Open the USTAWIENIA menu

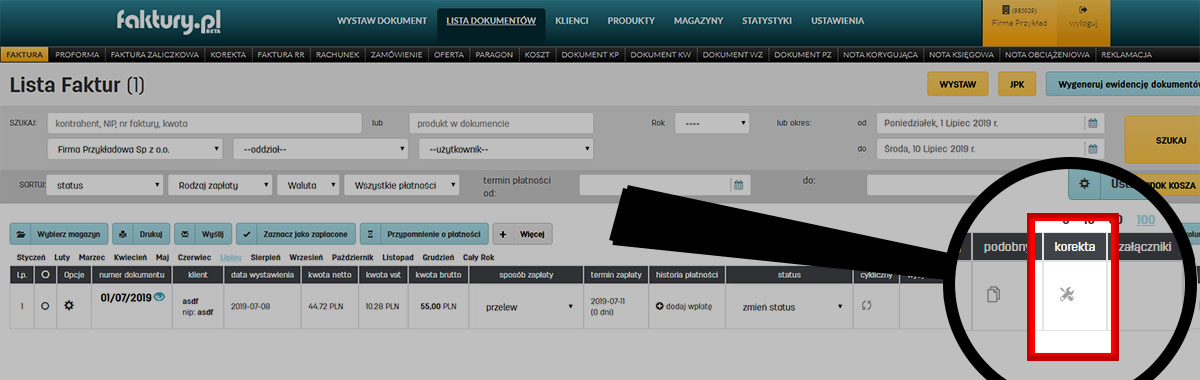point(838,20)
